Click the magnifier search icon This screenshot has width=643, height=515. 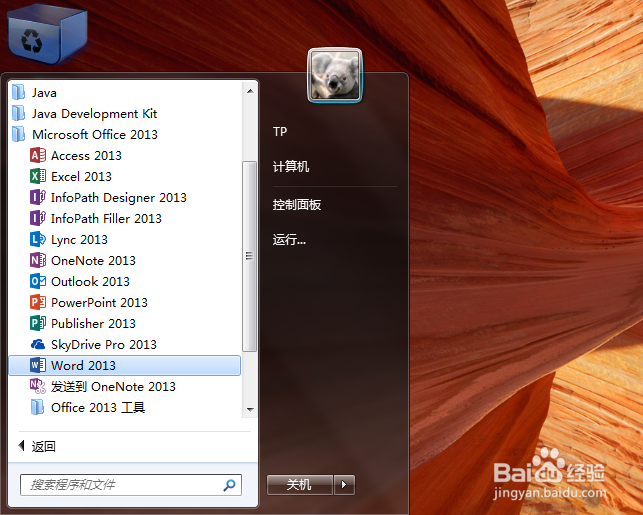click(229, 485)
